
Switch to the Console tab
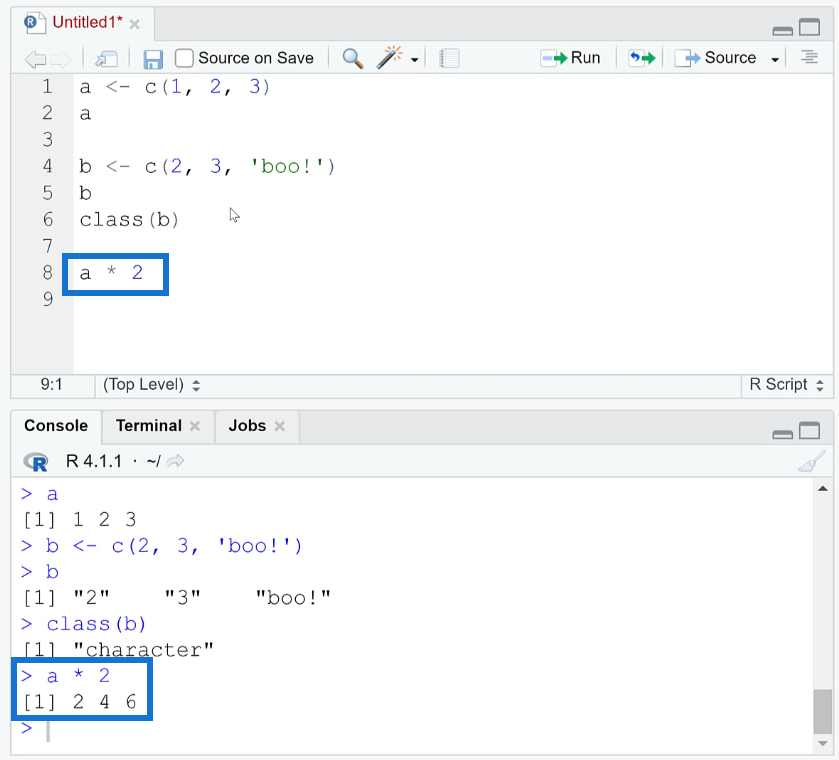pos(56,425)
